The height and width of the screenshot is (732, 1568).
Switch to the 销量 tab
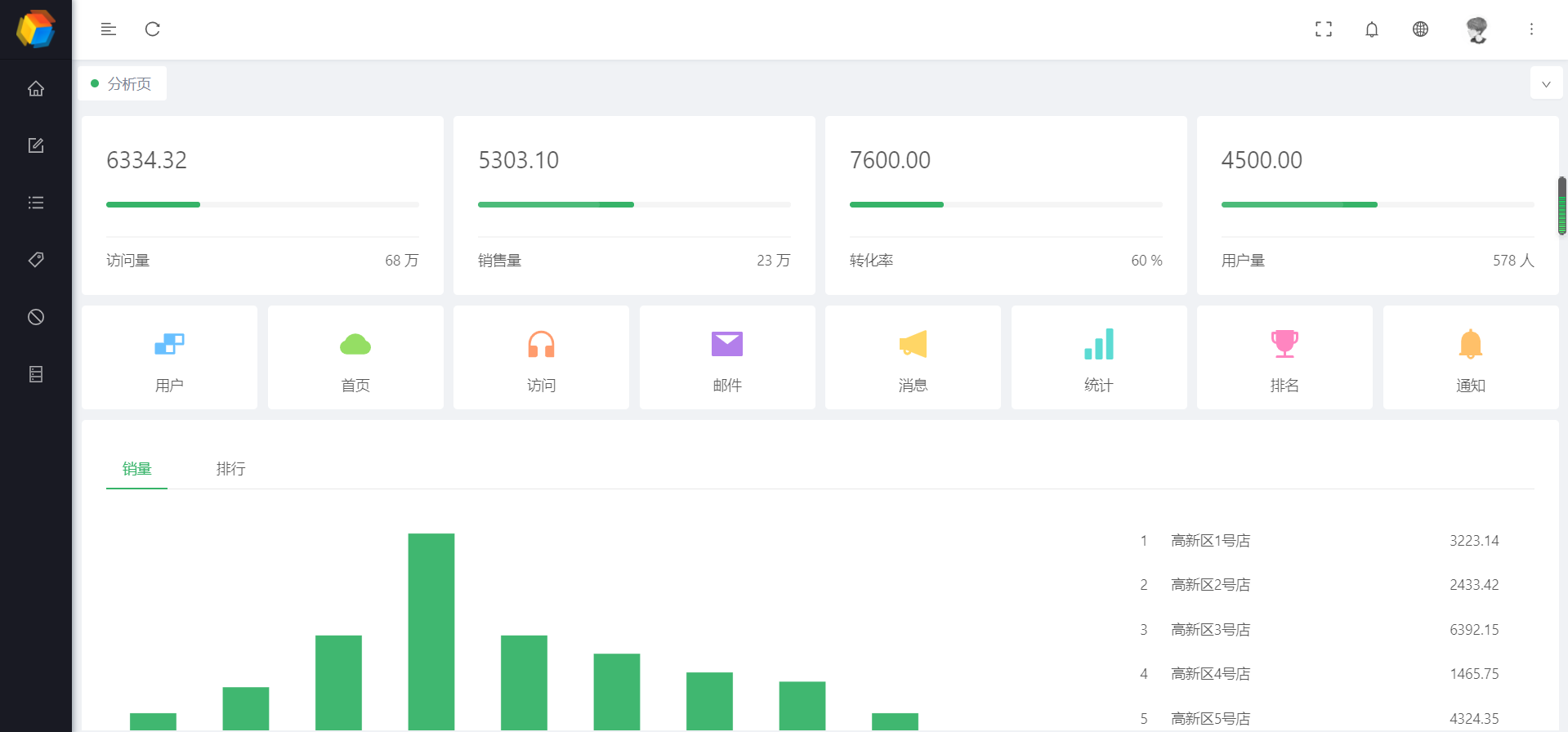click(x=137, y=469)
